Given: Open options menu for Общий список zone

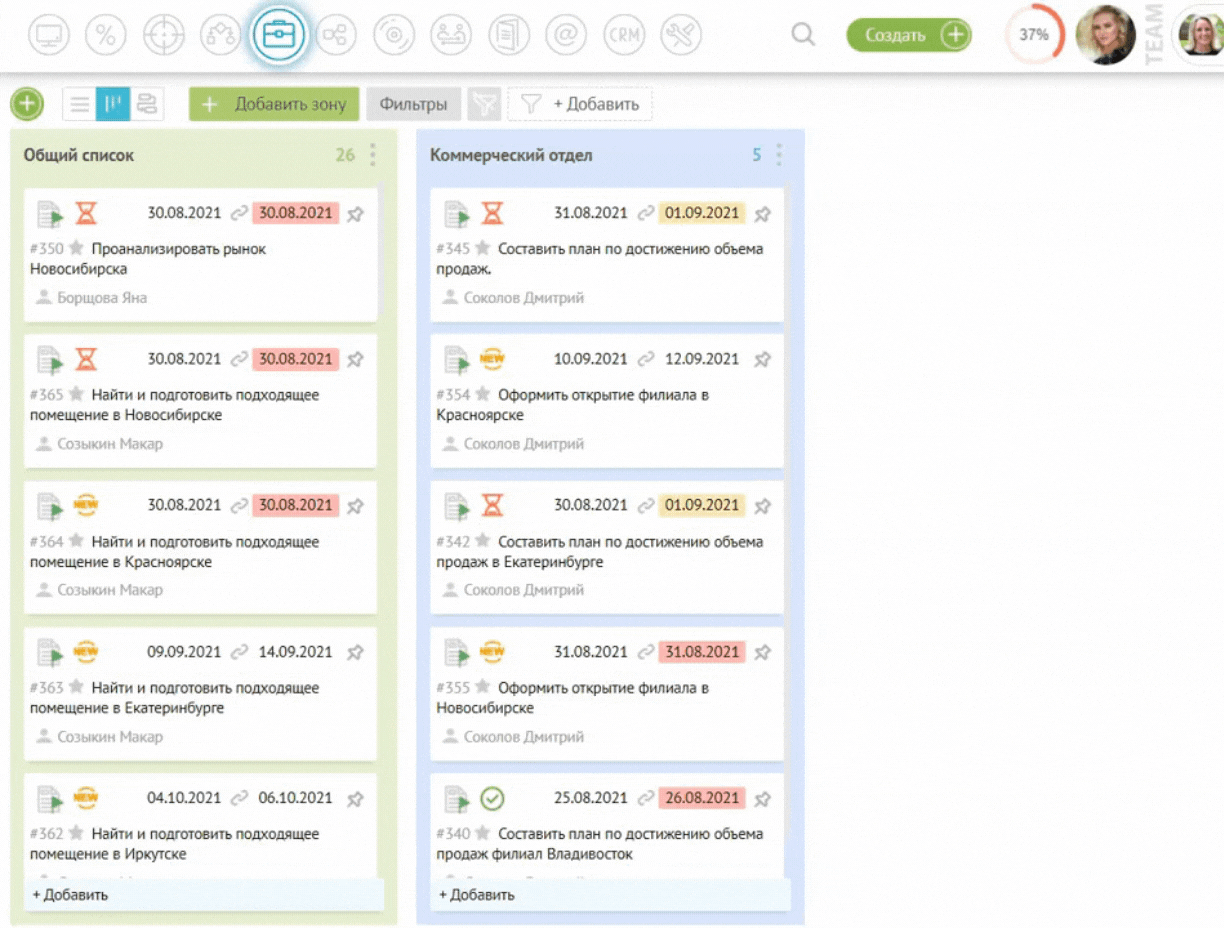Looking at the screenshot, I should (371, 155).
